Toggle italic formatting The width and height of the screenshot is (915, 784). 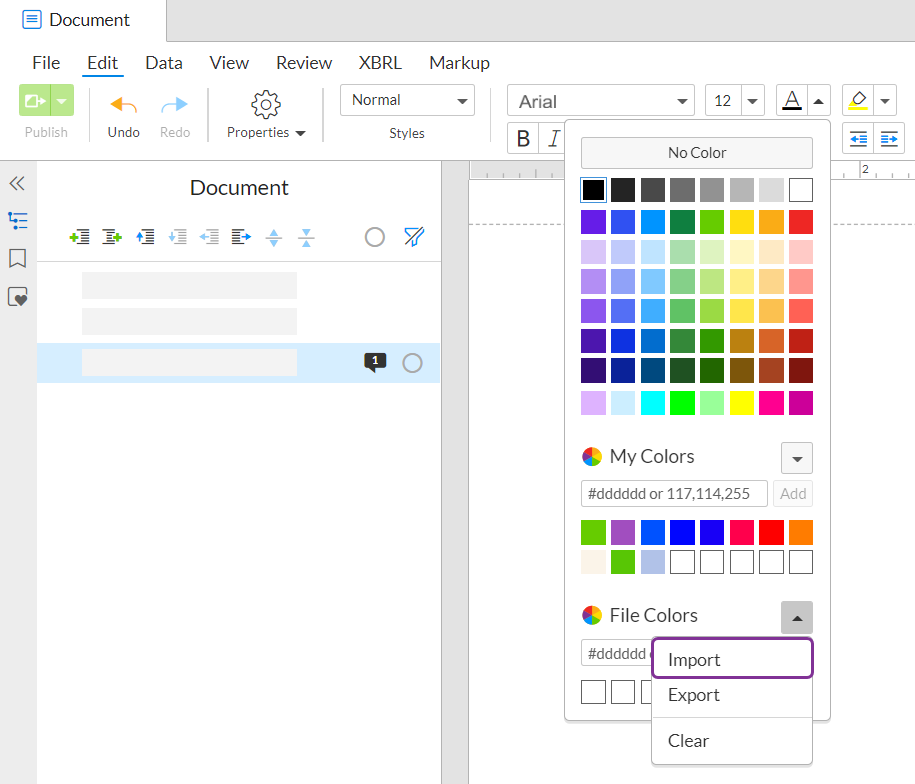[x=553, y=139]
